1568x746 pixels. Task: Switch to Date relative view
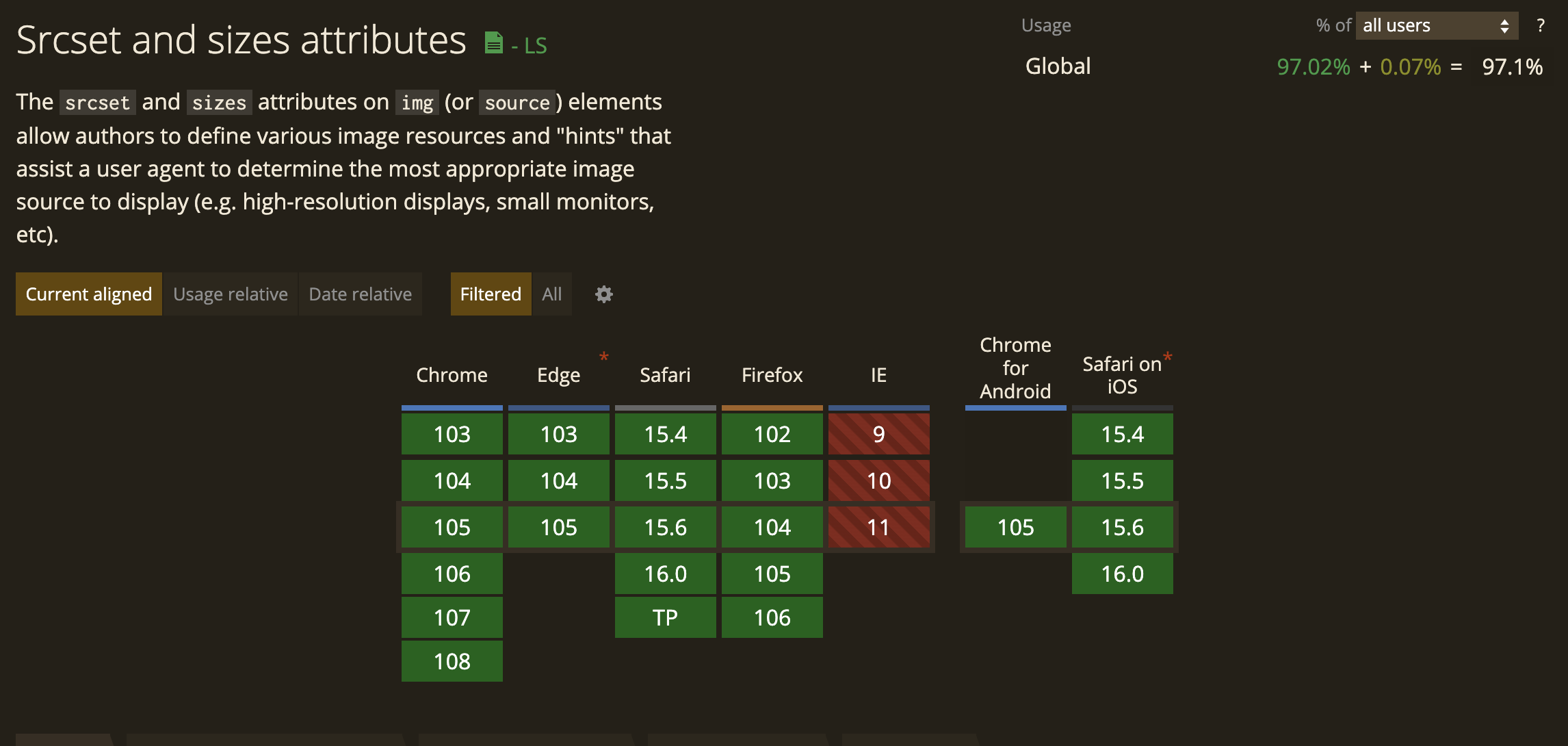pyautogui.click(x=360, y=294)
